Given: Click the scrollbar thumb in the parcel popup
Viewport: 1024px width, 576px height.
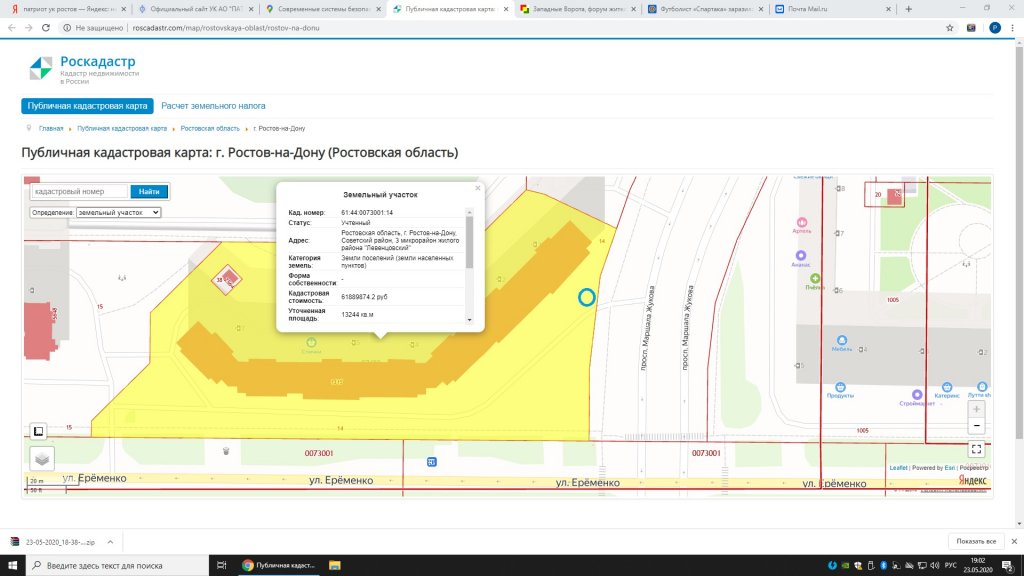Looking at the screenshot, I should [469, 242].
